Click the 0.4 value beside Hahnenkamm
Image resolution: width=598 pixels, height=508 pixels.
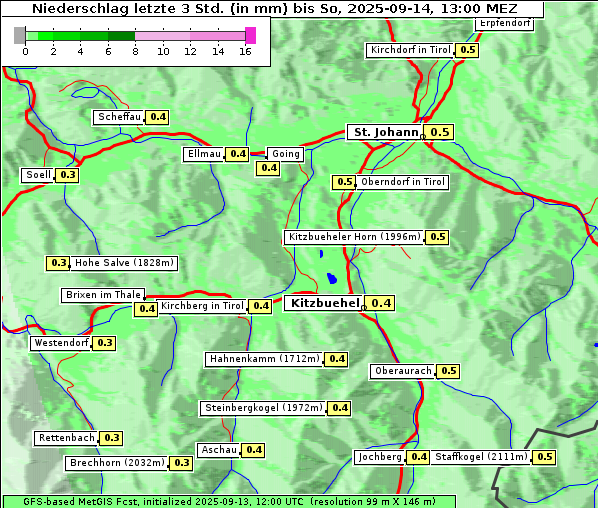pyautogui.click(x=336, y=359)
